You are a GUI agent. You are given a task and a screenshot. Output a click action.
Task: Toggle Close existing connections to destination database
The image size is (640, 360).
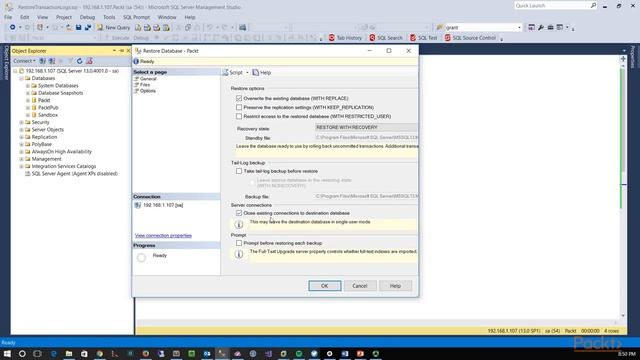[239, 213]
